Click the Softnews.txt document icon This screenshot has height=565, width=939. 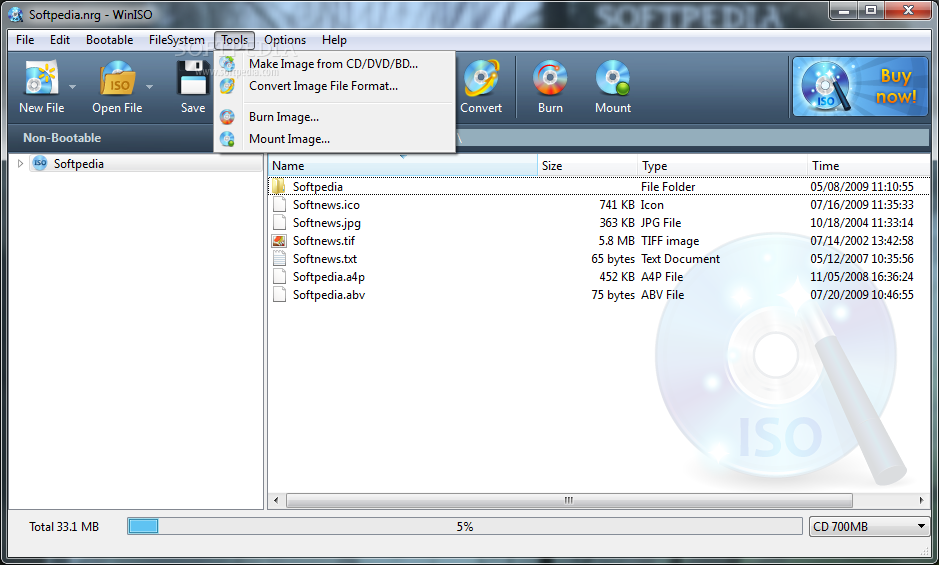(x=278, y=258)
